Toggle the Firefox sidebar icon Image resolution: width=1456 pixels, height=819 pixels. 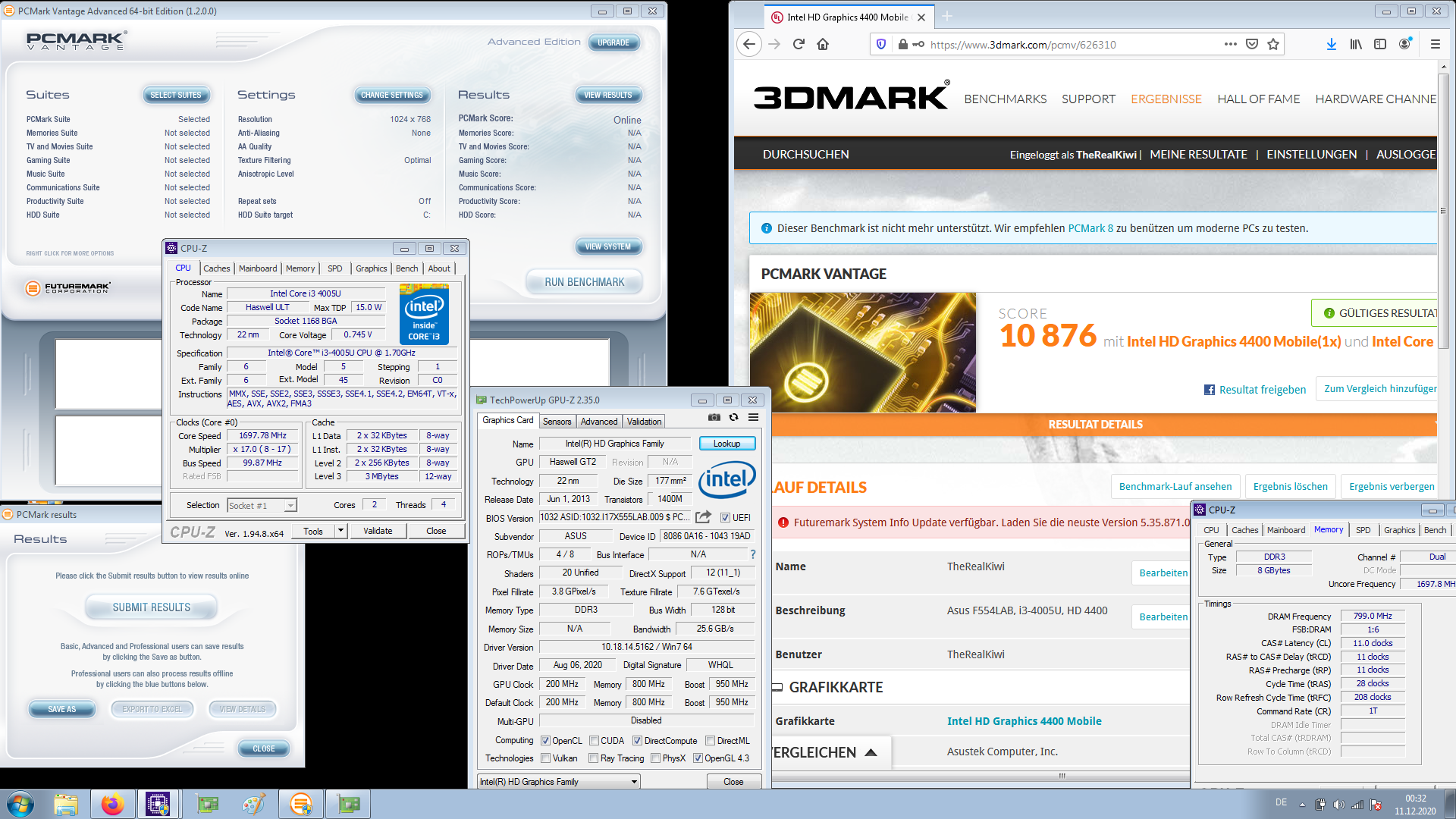click(1380, 44)
